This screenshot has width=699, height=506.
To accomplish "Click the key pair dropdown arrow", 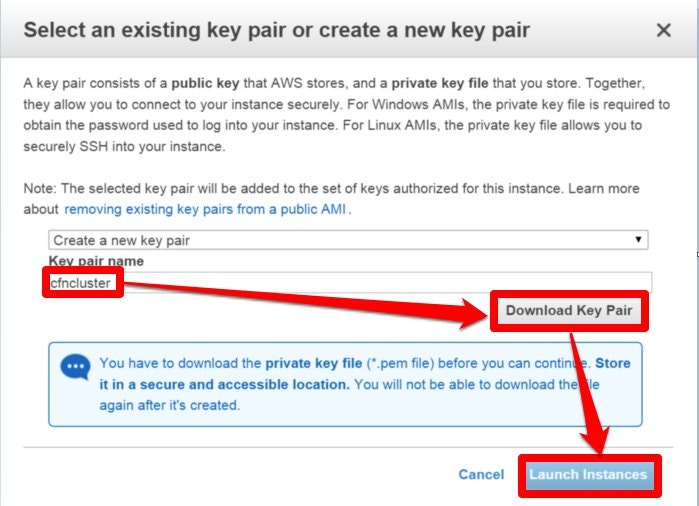I will click(638, 239).
